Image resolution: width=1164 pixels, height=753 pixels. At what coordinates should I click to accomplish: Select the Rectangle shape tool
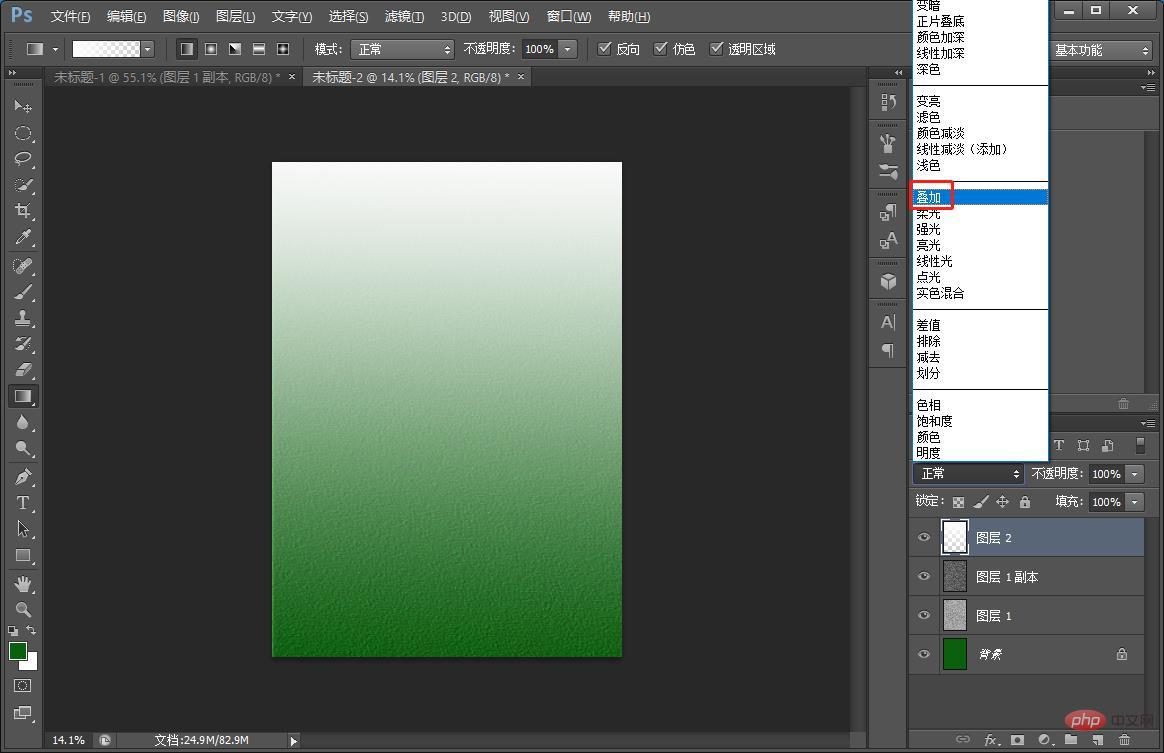point(22,555)
